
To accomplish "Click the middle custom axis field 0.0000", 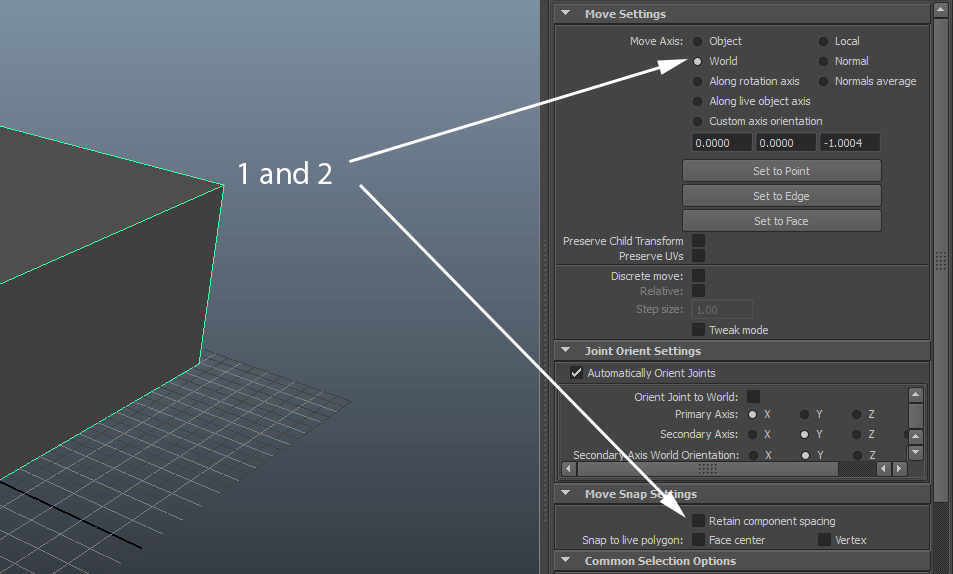I will coord(785,143).
